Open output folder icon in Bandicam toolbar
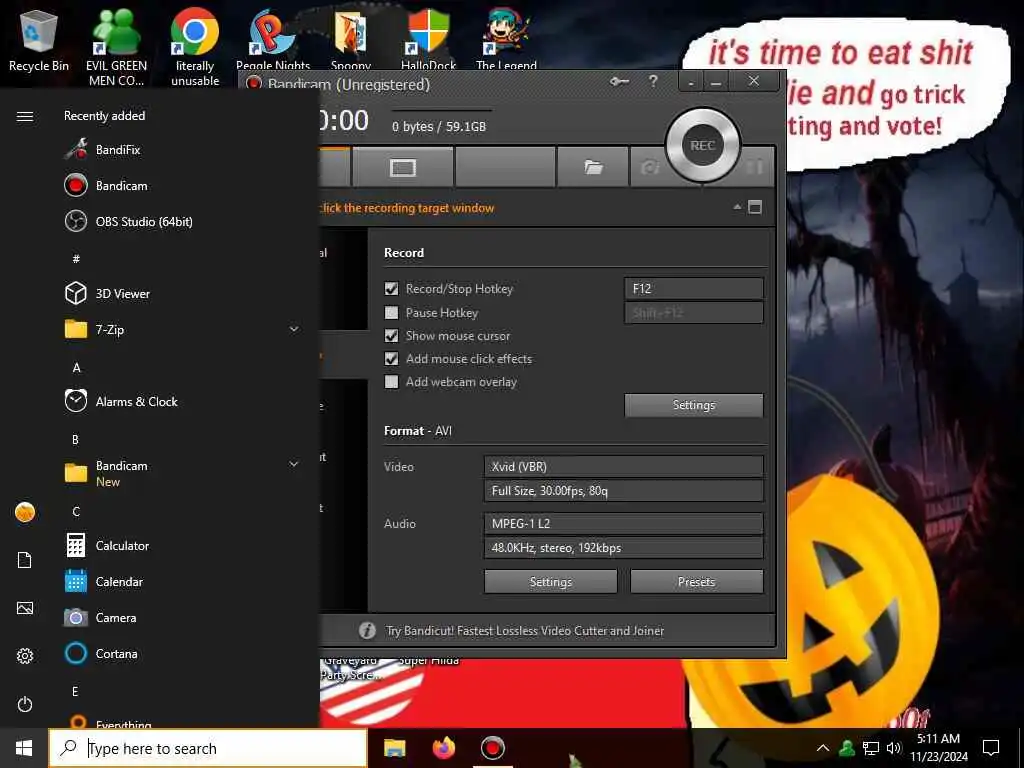1024x768 pixels. point(593,168)
